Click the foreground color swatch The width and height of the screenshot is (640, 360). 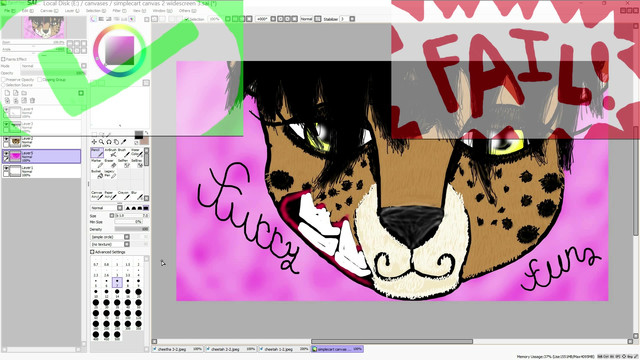point(139,135)
